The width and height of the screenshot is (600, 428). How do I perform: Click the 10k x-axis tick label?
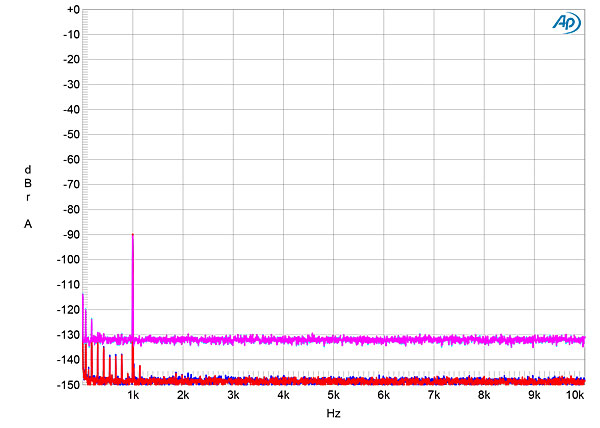pyautogui.click(x=574, y=397)
